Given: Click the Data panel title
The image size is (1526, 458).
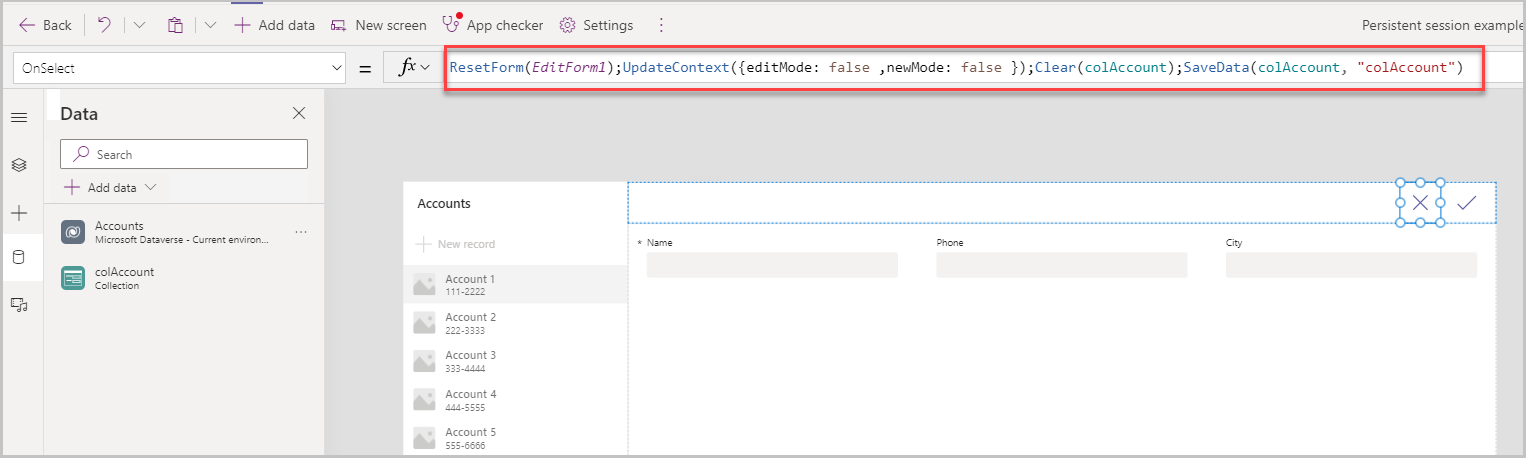Looking at the screenshot, I should click(x=79, y=114).
